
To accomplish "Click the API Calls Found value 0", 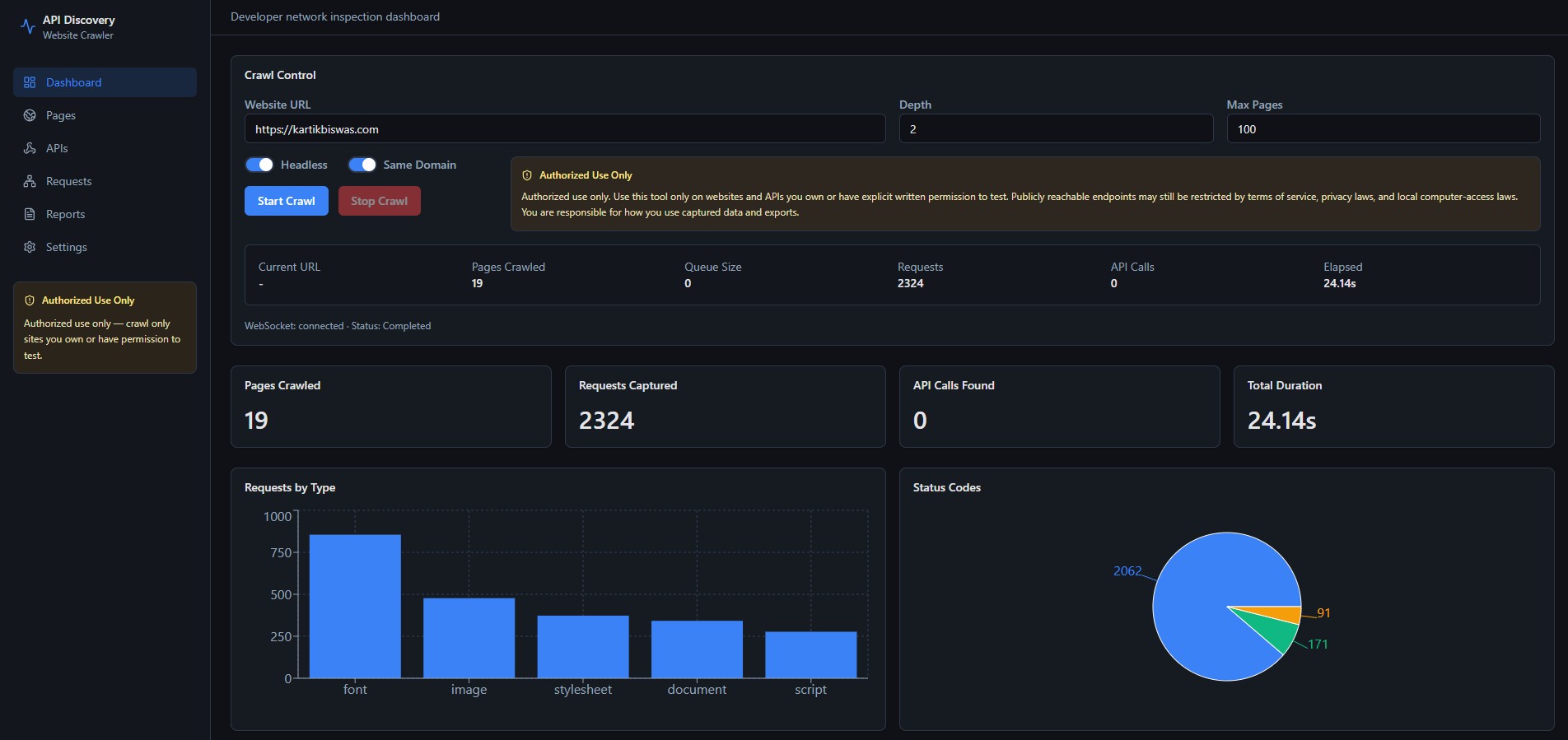I will 920,421.
